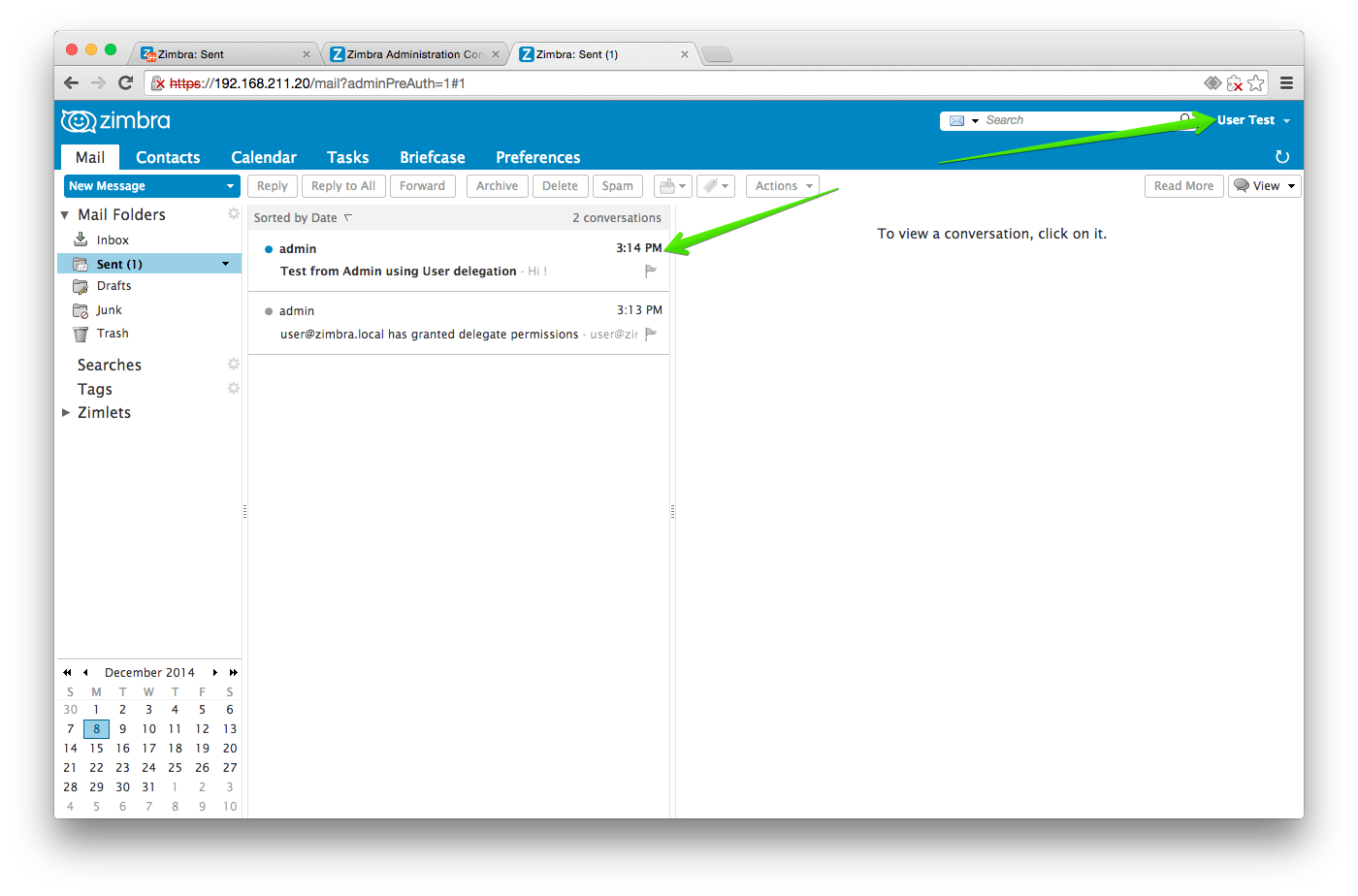
Task: Open the Tags gear options
Action: point(234,388)
